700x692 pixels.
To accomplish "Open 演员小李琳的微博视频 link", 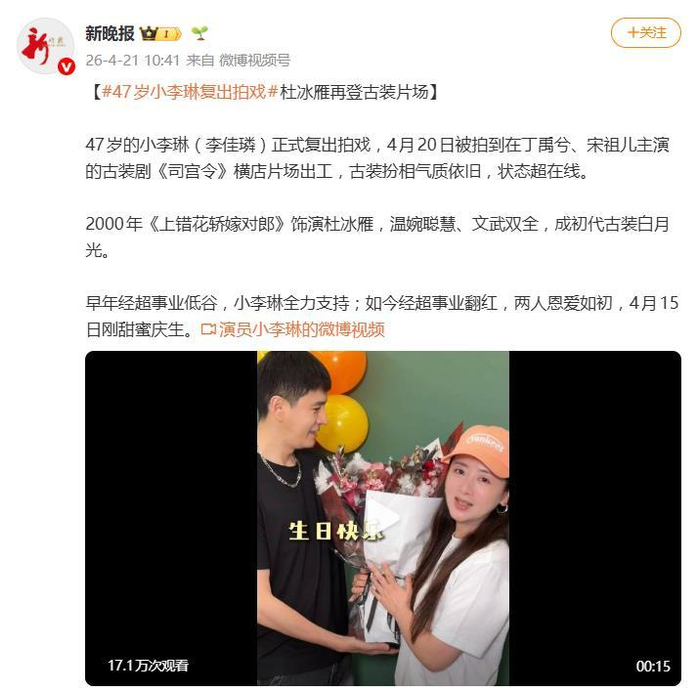I will click(301, 329).
